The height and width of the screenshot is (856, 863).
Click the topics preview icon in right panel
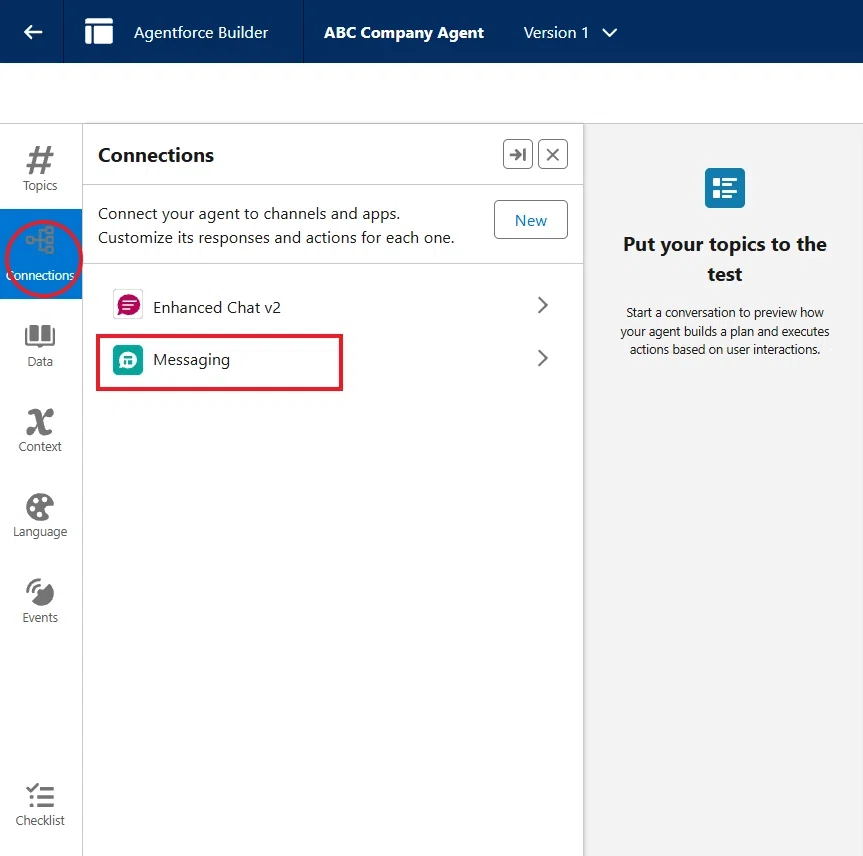724,188
